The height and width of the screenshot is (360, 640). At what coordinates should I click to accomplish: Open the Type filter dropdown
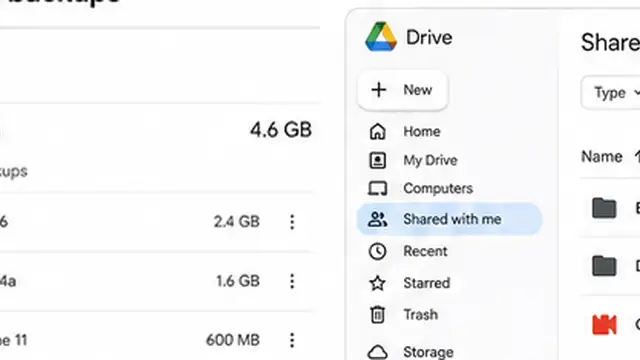(611, 93)
